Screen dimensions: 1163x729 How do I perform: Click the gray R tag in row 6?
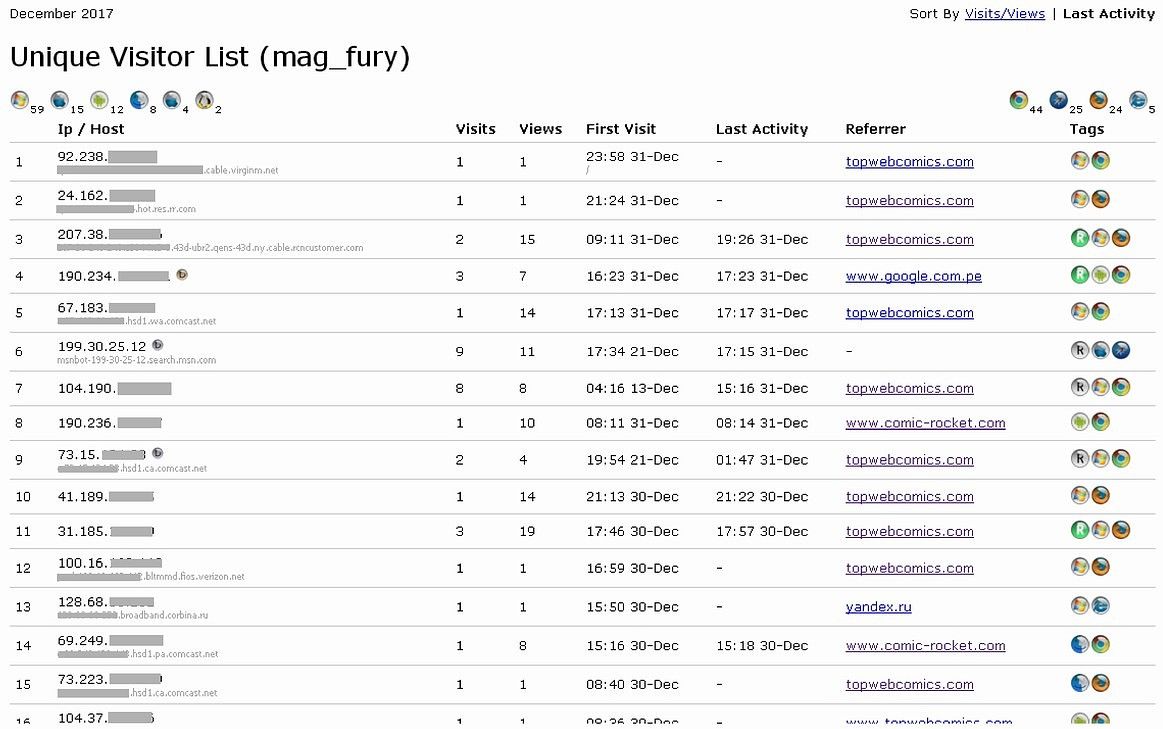pyautogui.click(x=1080, y=349)
